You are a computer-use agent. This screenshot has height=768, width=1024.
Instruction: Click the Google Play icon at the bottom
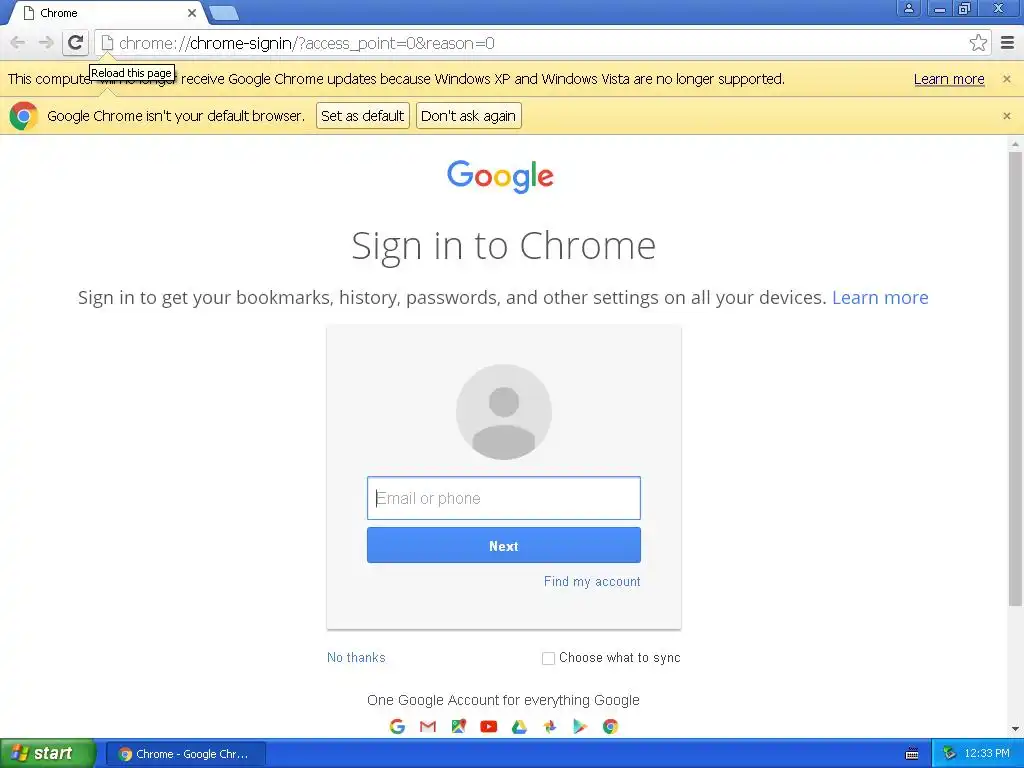tap(580, 726)
